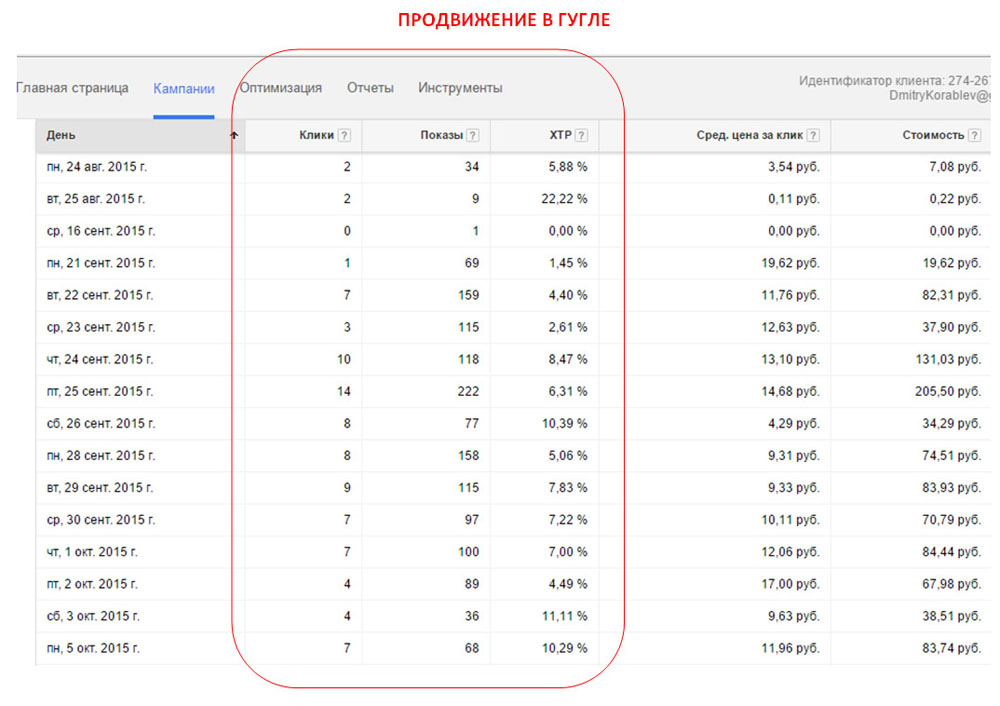Open the Оптимизация tab
Screen dimensions: 1000x706
click(x=281, y=88)
